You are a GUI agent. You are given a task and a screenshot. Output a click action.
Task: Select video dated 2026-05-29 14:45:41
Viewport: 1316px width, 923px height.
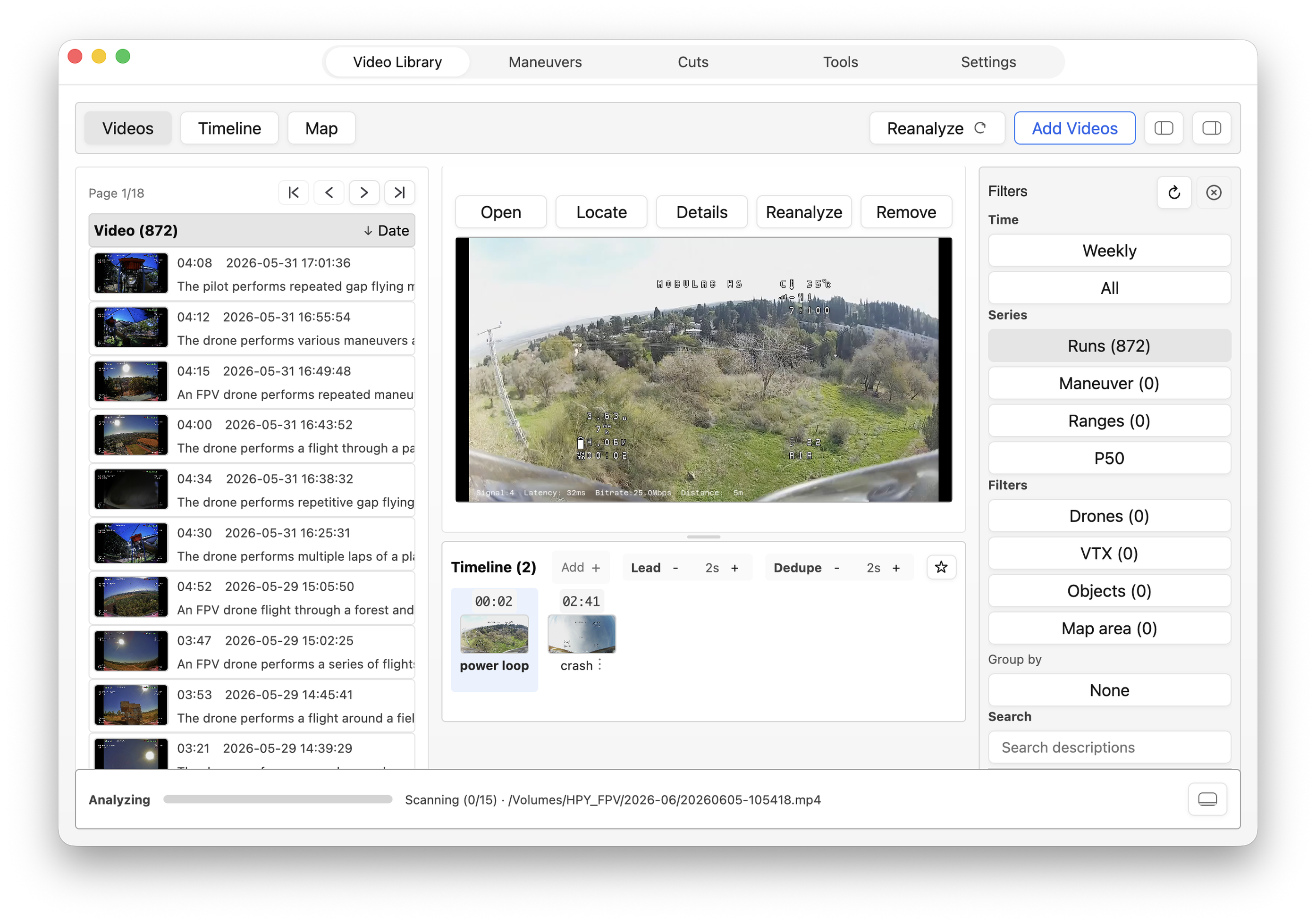point(252,706)
